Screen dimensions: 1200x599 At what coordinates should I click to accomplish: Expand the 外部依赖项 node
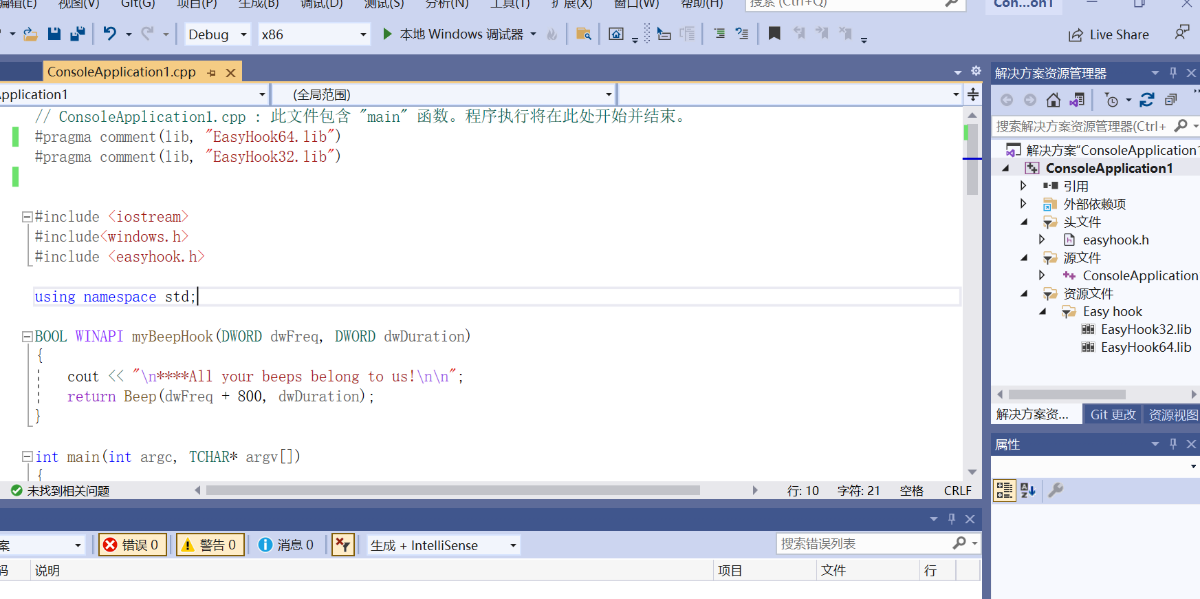(1023, 204)
